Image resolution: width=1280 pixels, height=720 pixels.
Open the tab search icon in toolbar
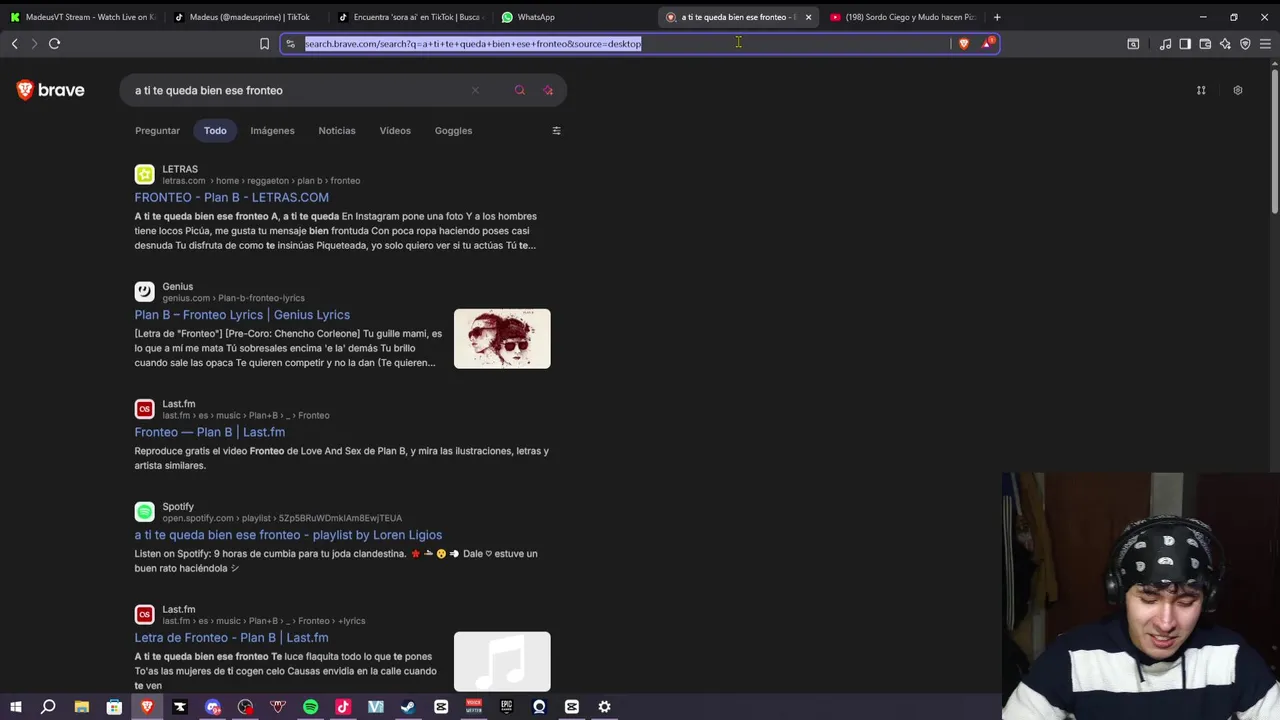[x=1133, y=44]
